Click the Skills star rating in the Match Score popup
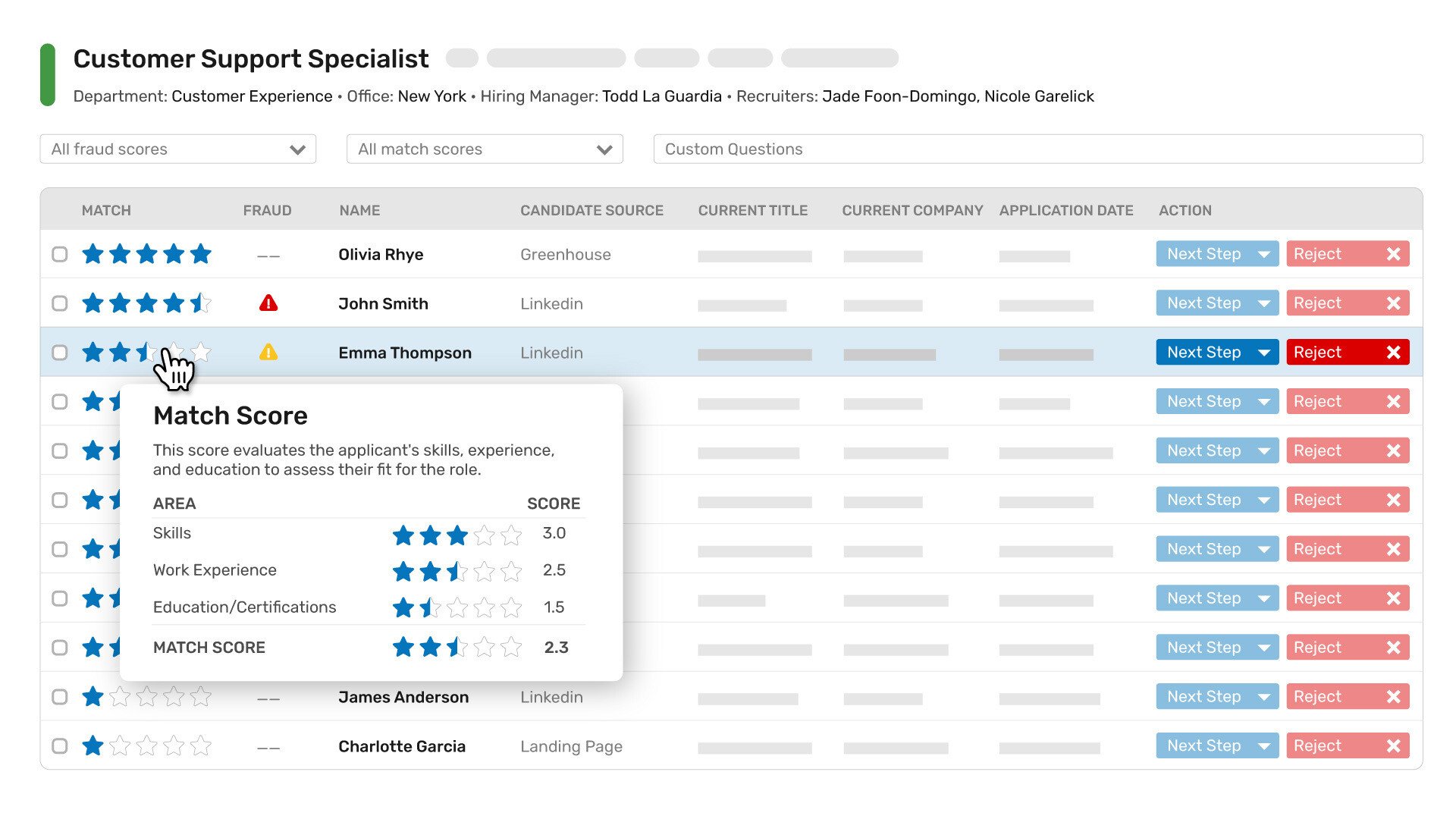 click(x=457, y=535)
